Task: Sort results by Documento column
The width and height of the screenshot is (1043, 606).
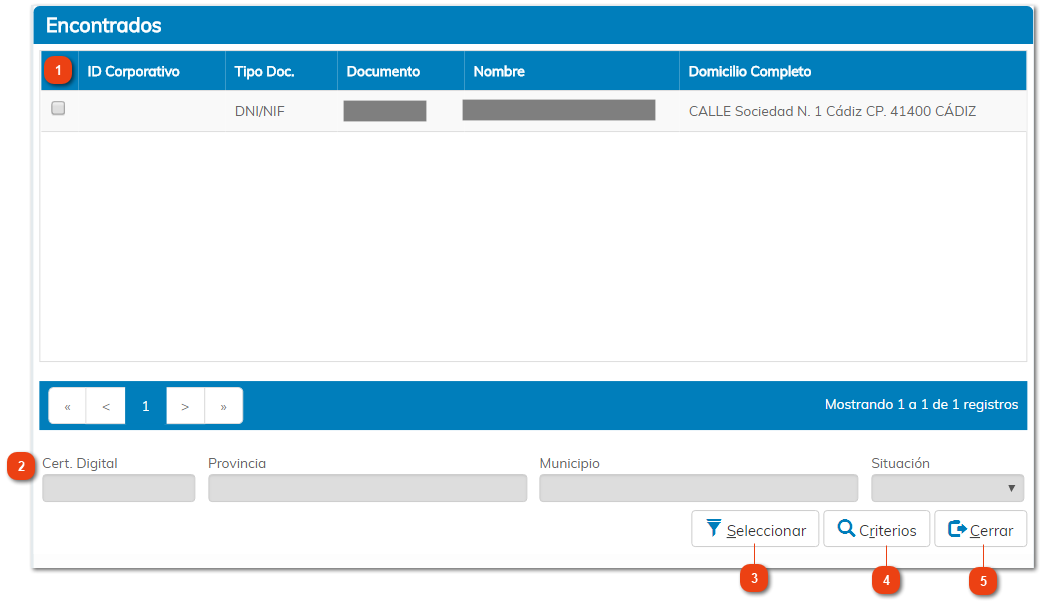Action: pos(383,72)
